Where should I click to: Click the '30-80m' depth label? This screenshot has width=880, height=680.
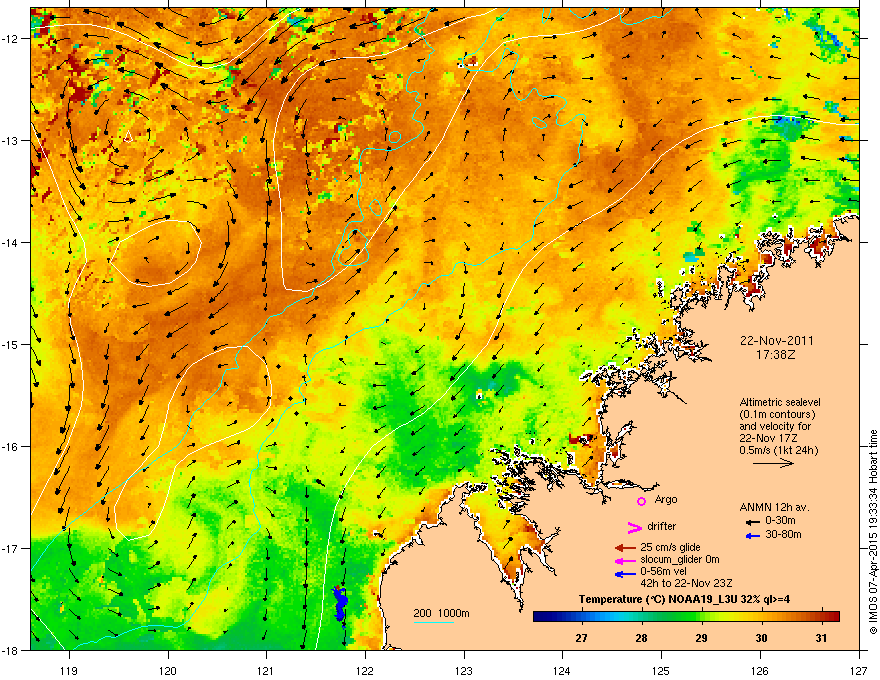point(783,535)
